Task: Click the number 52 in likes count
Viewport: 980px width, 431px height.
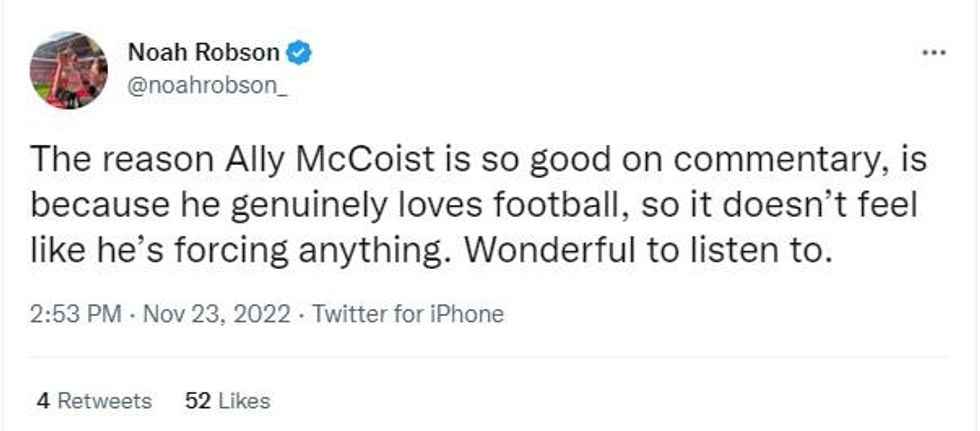Action: pyautogui.click(x=198, y=401)
